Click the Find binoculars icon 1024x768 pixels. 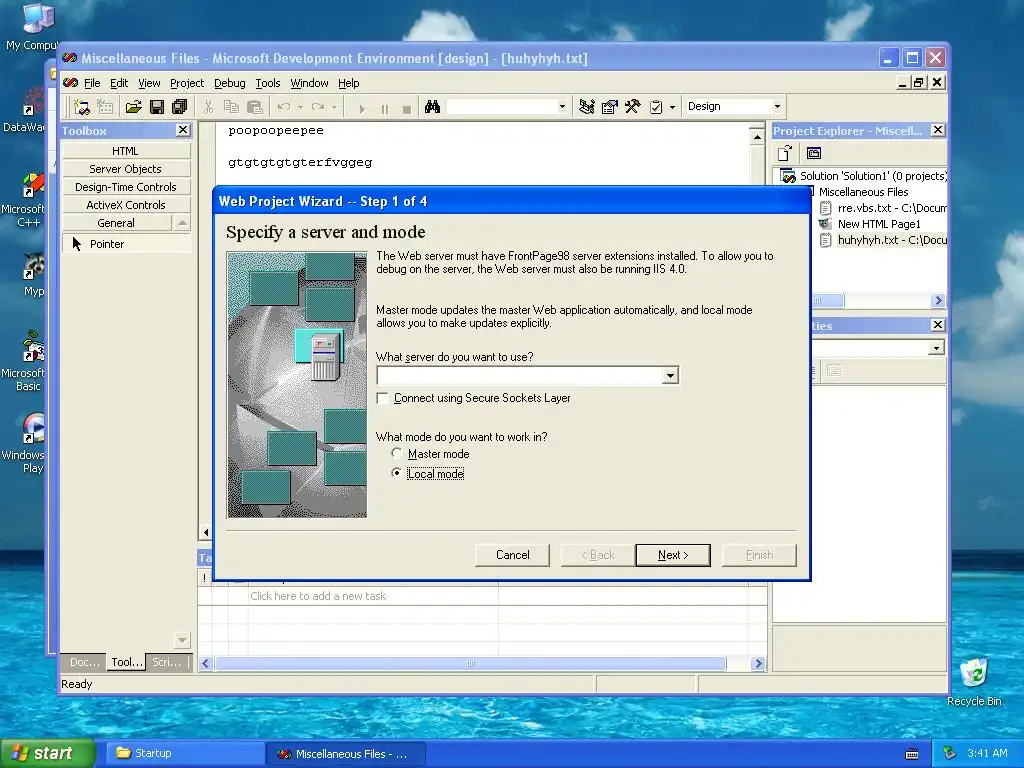432,107
